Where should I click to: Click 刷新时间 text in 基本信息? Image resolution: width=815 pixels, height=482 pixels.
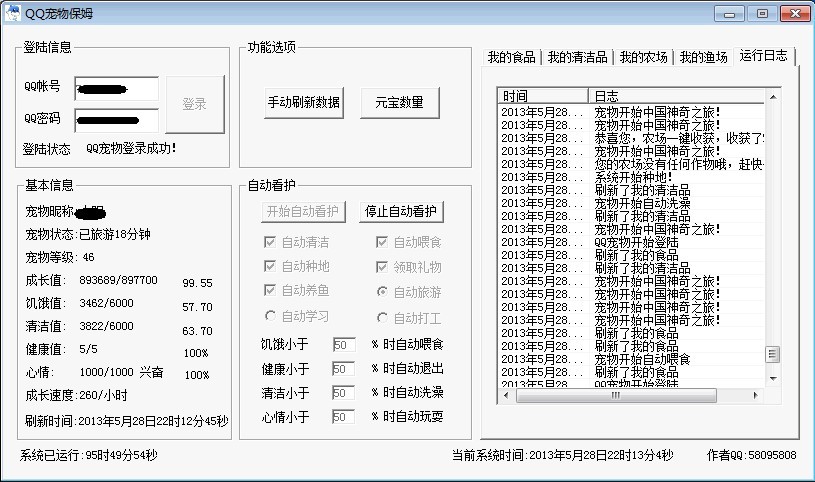click(126, 421)
